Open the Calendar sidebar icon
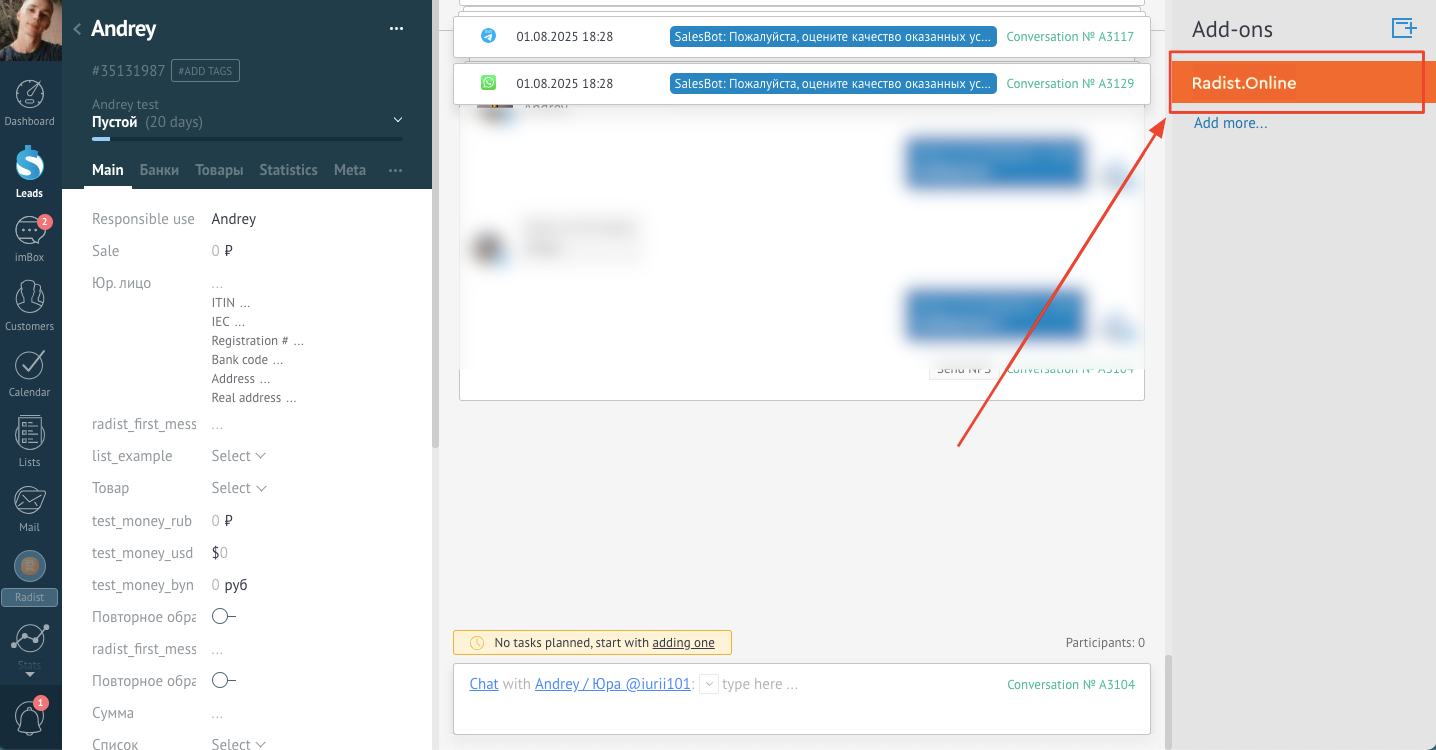The width and height of the screenshot is (1436, 750). (x=29, y=373)
